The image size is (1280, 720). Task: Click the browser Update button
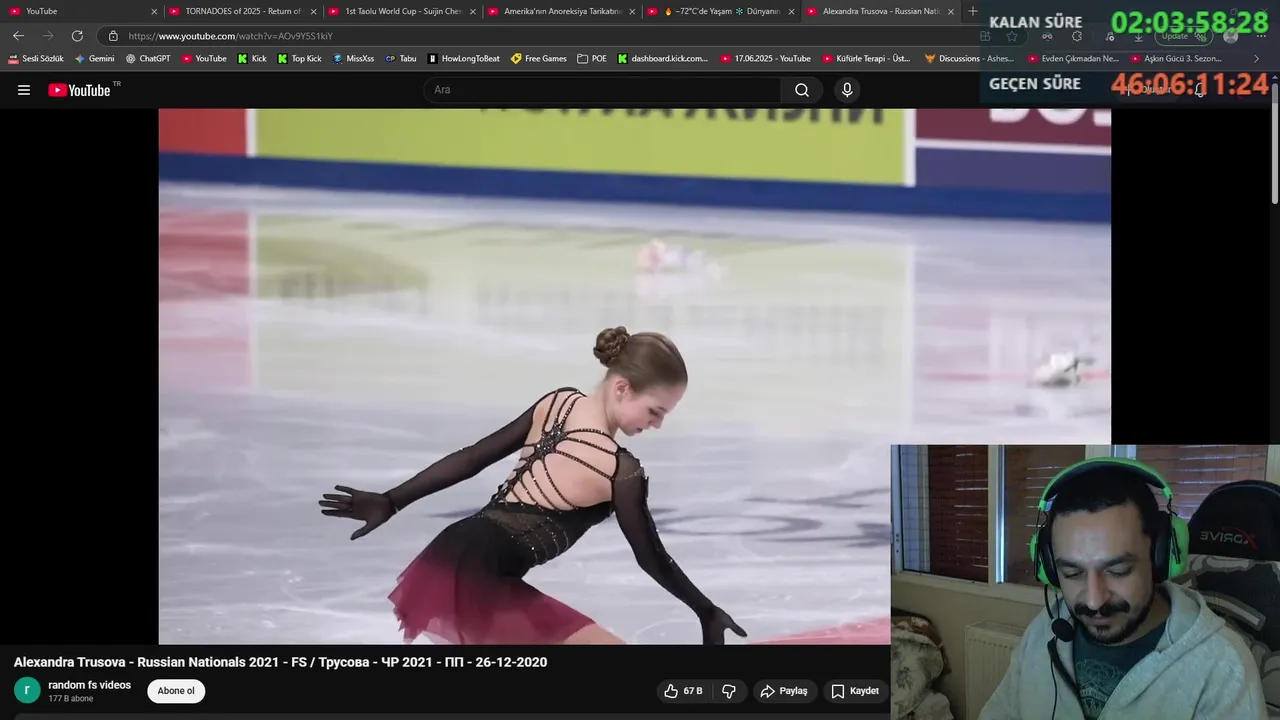point(1184,36)
